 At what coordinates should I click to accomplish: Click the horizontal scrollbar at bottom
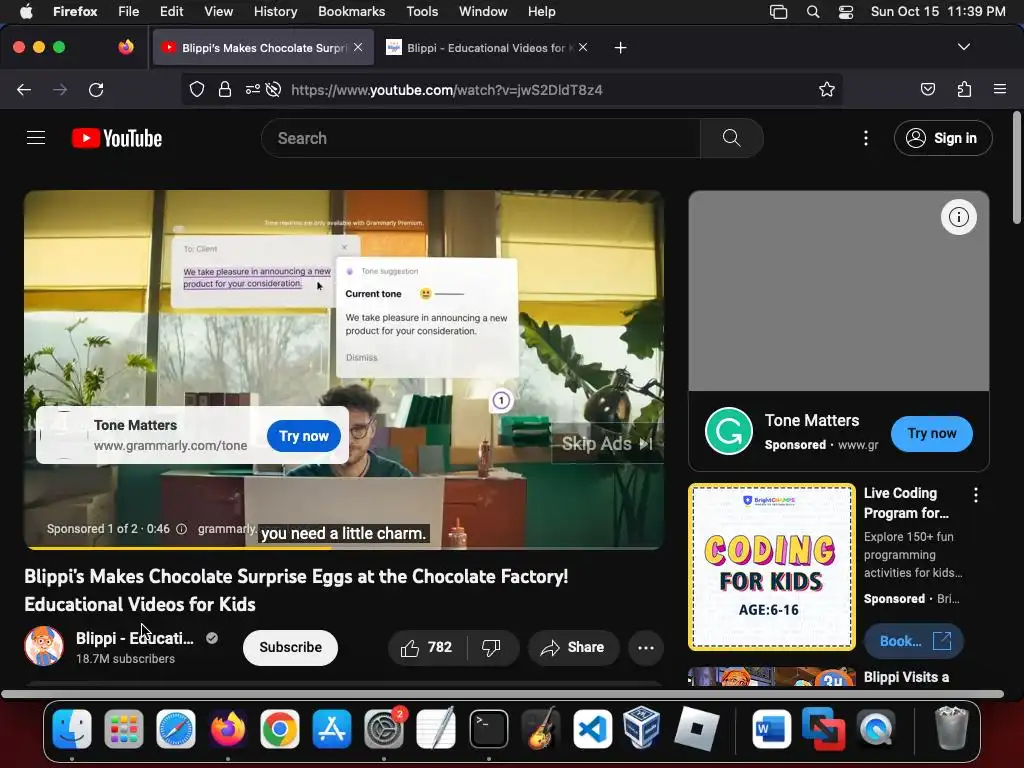(502, 694)
